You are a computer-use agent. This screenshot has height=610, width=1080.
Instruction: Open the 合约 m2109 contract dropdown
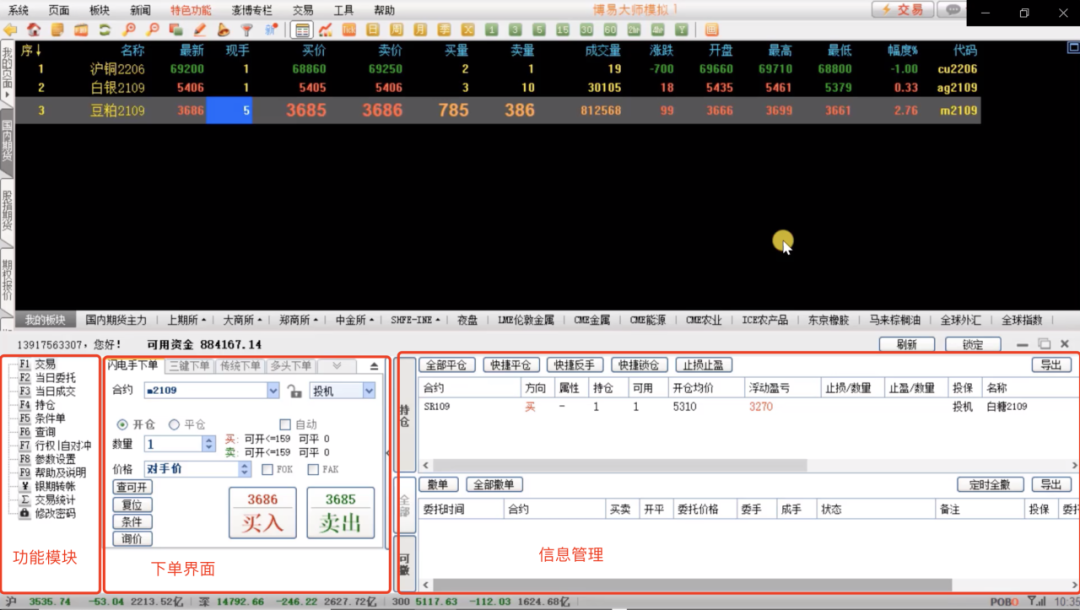tap(273, 391)
